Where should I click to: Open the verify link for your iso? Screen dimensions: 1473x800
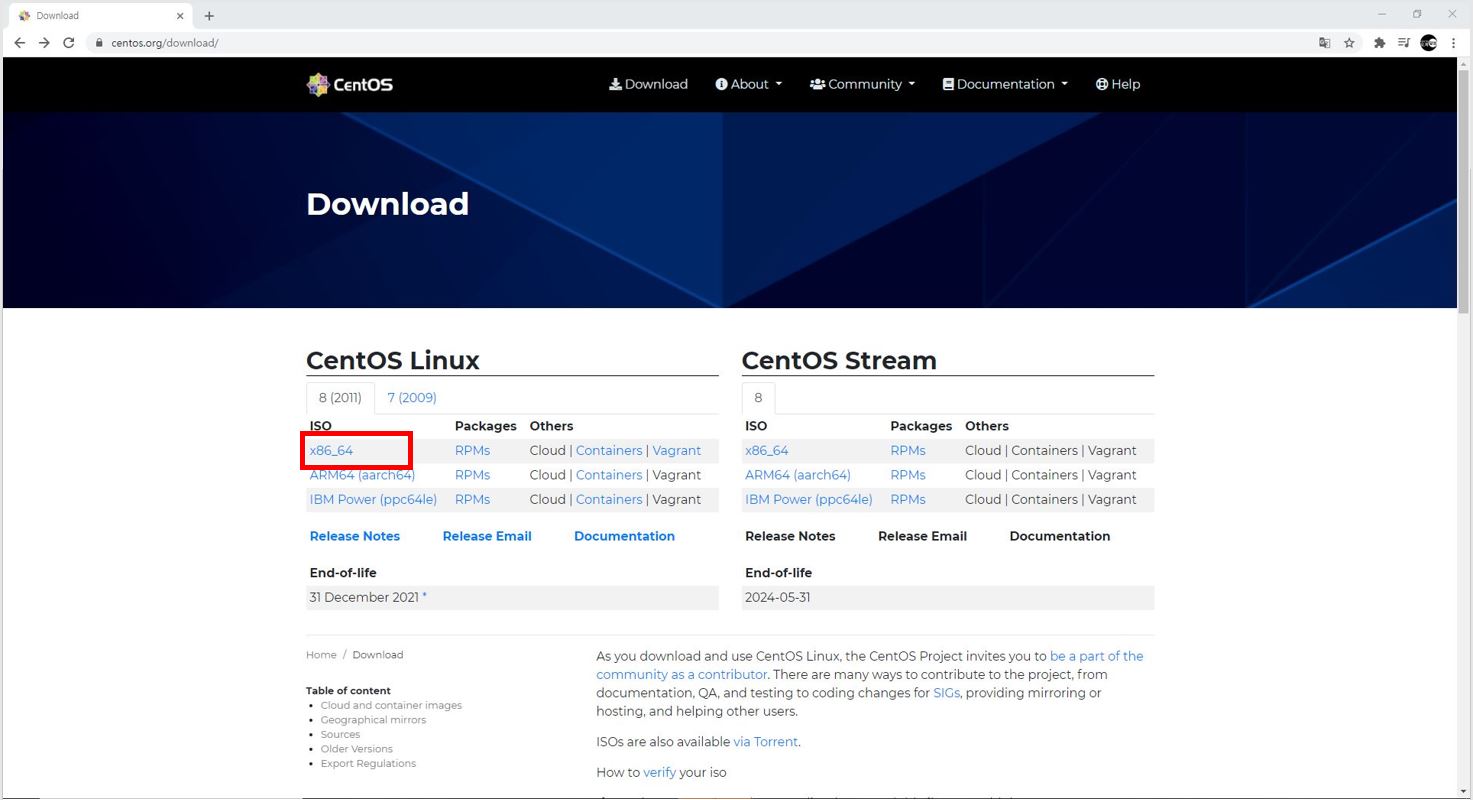pyautogui.click(x=660, y=772)
